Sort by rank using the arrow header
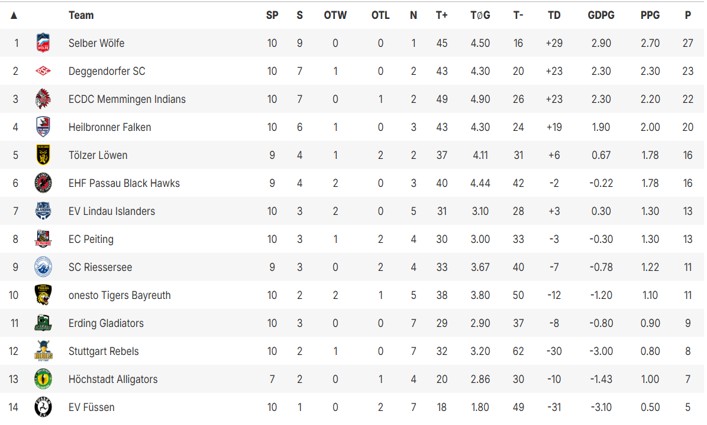The width and height of the screenshot is (707, 425). [x=14, y=15]
